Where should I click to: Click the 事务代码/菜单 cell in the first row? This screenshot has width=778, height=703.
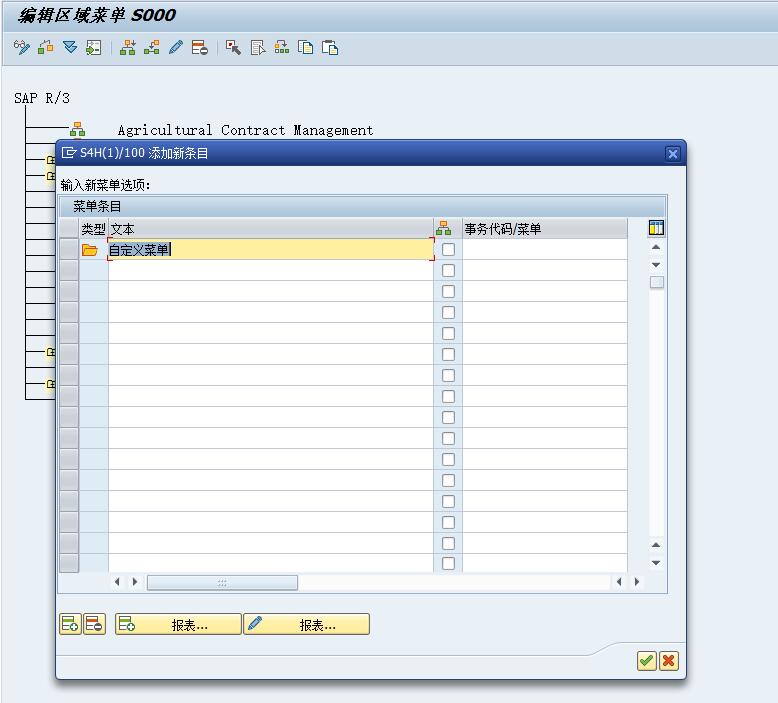[544, 250]
